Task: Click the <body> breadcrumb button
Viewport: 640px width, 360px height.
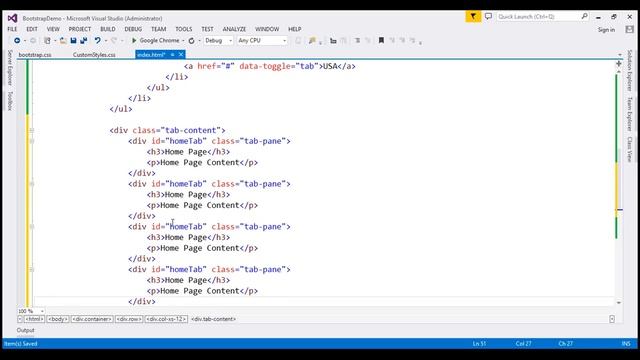Action: [58, 319]
